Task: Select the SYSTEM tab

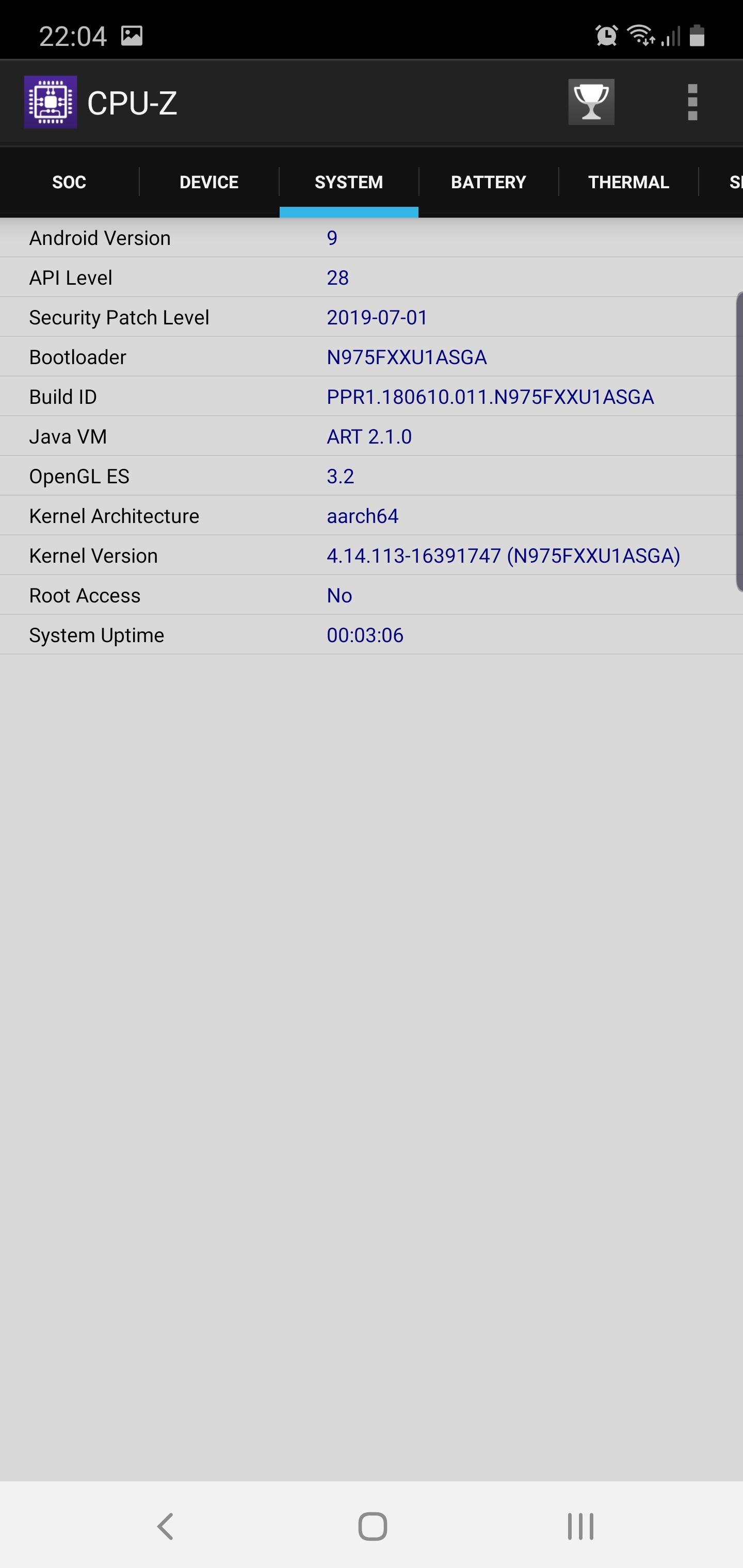Action: [x=349, y=182]
